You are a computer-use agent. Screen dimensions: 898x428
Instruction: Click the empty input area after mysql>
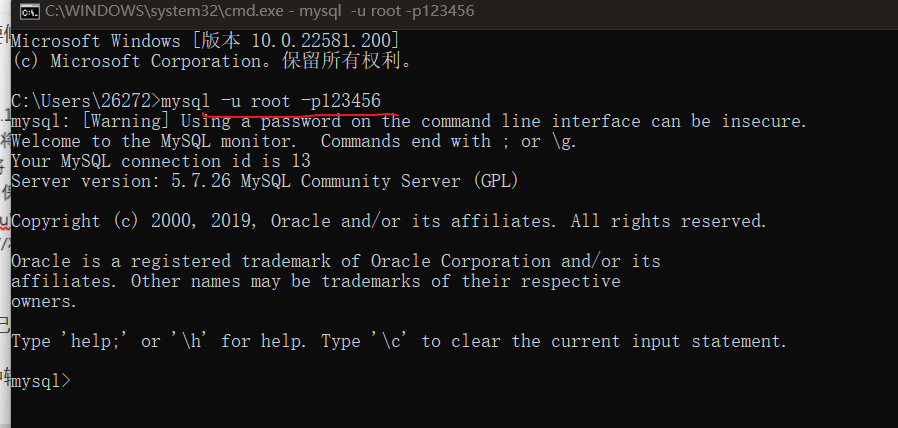(200, 381)
